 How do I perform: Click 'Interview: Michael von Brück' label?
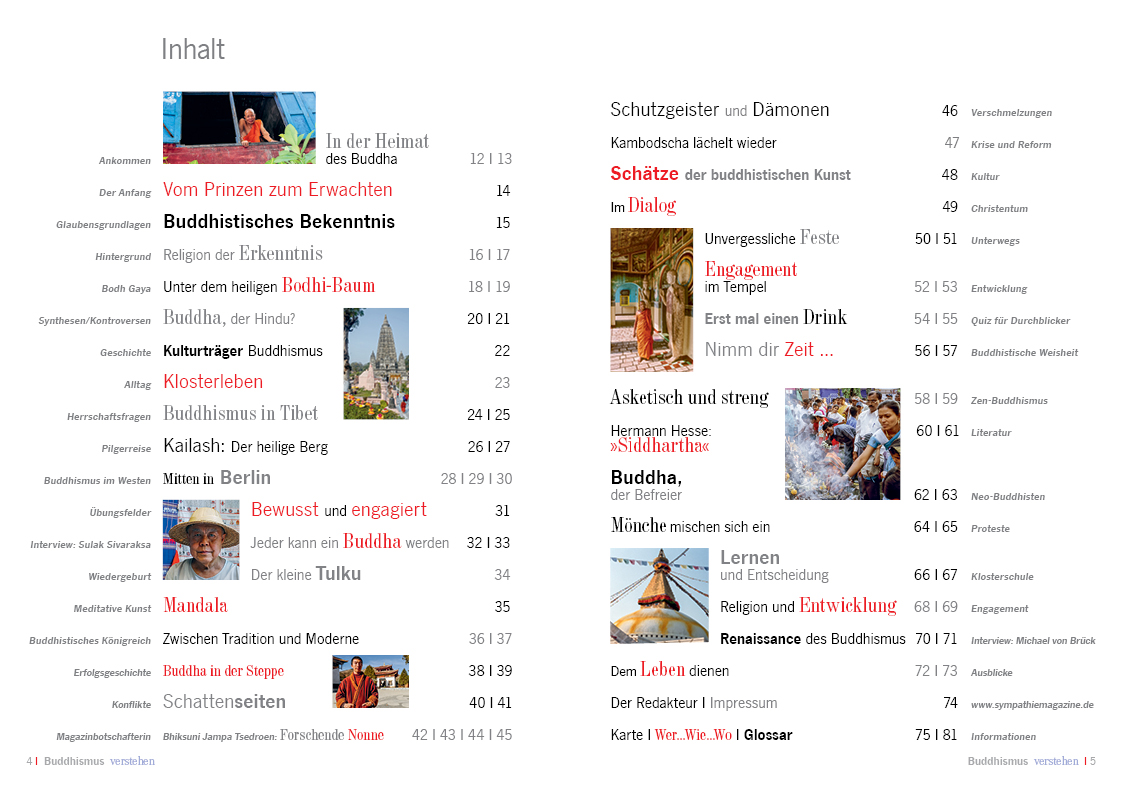pos(1033,641)
